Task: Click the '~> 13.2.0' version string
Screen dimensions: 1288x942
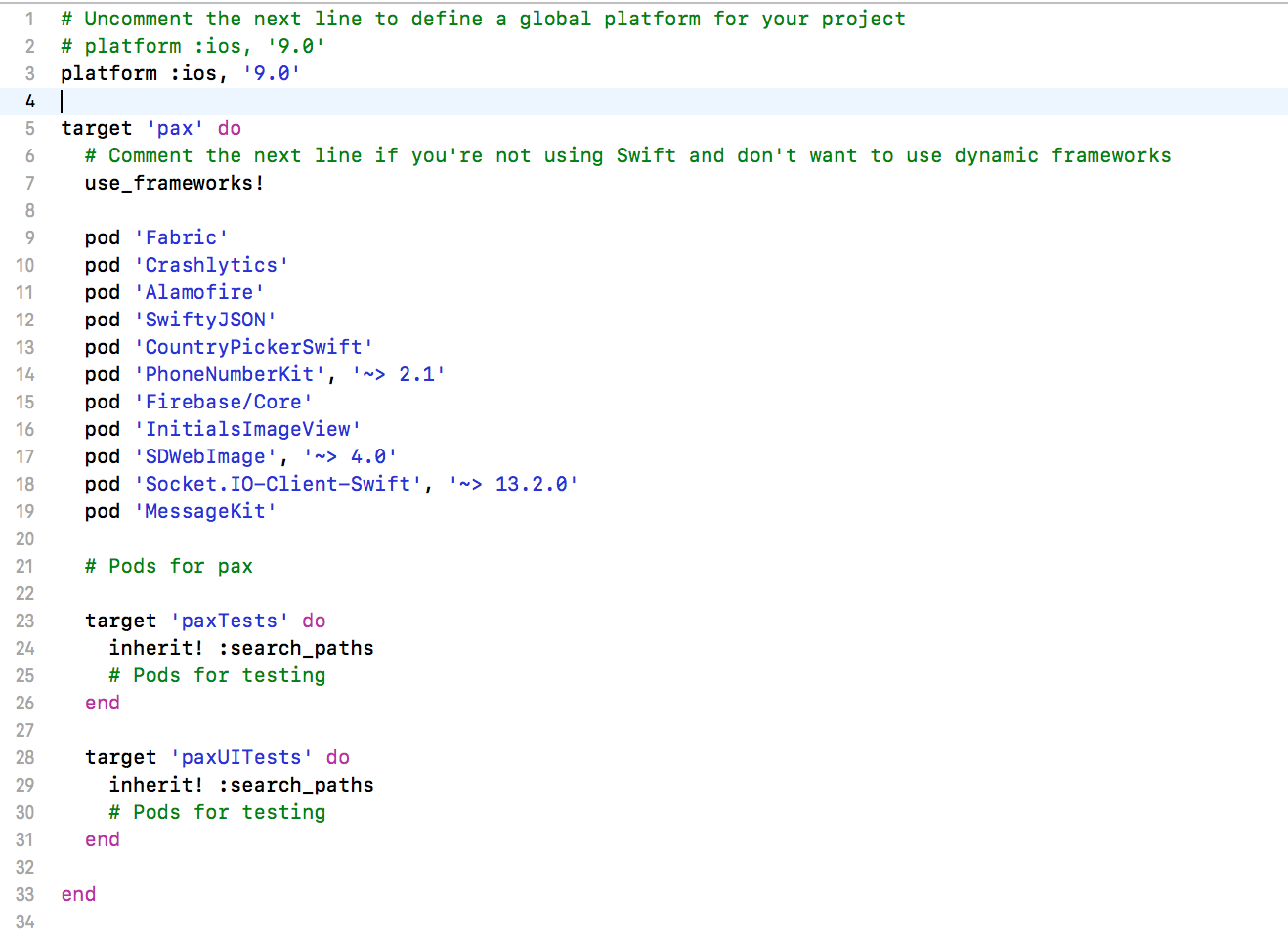Action: pyautogui.click(x=513, y=484)
